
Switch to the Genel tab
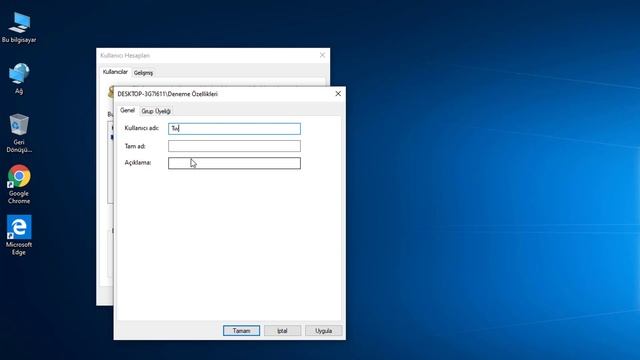tap(127, 110)
